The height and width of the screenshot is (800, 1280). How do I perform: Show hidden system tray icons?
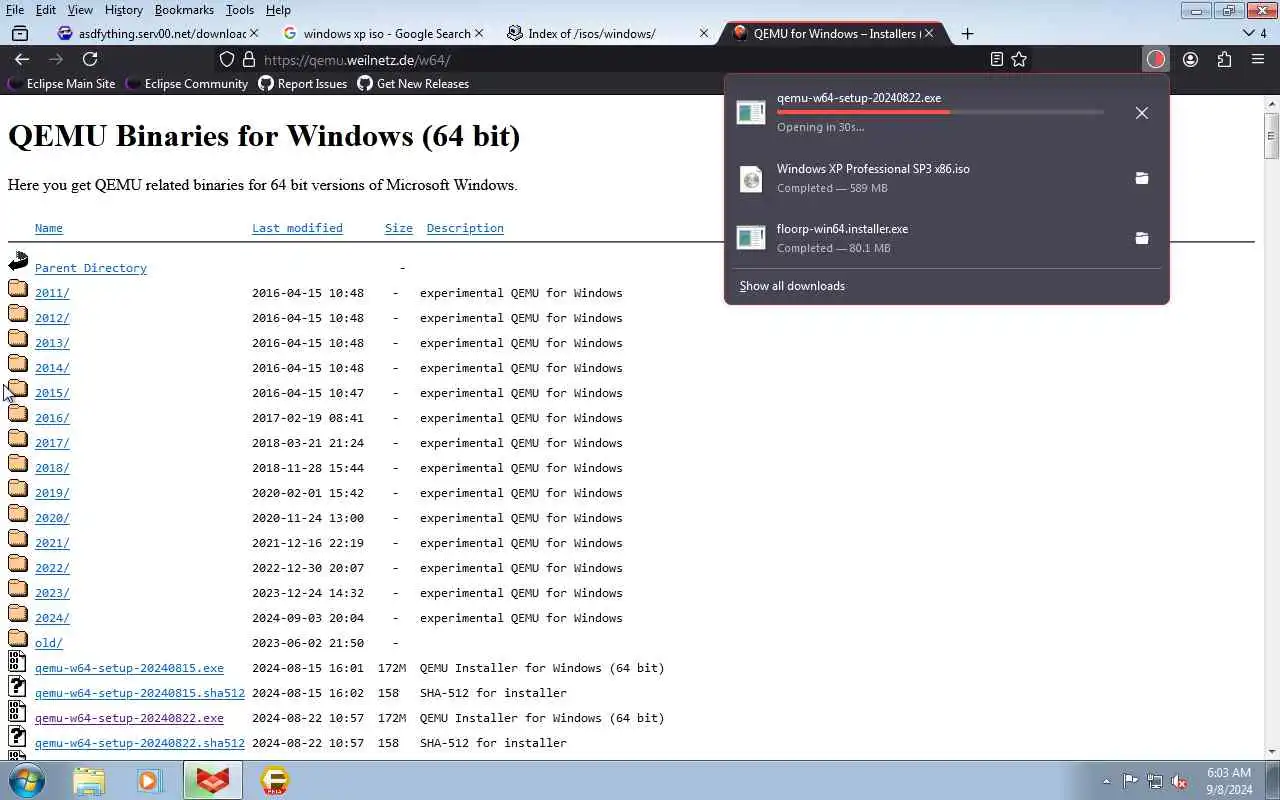tap(1106, 781)
